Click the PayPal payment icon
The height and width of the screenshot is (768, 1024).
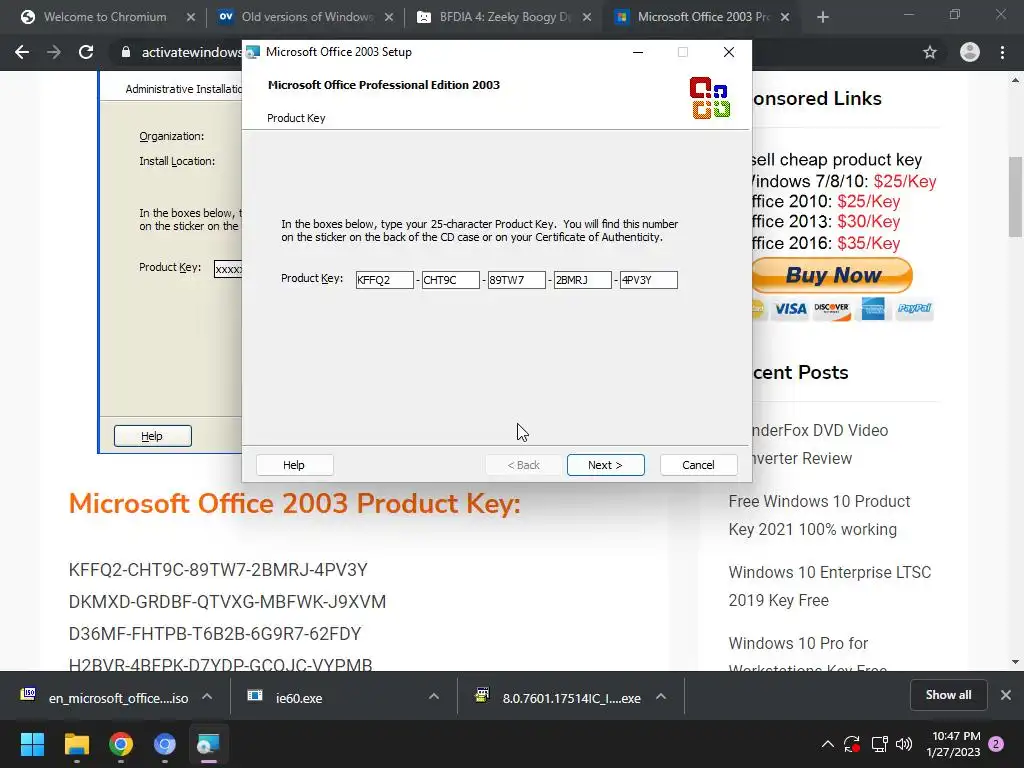tap(914, 308)
